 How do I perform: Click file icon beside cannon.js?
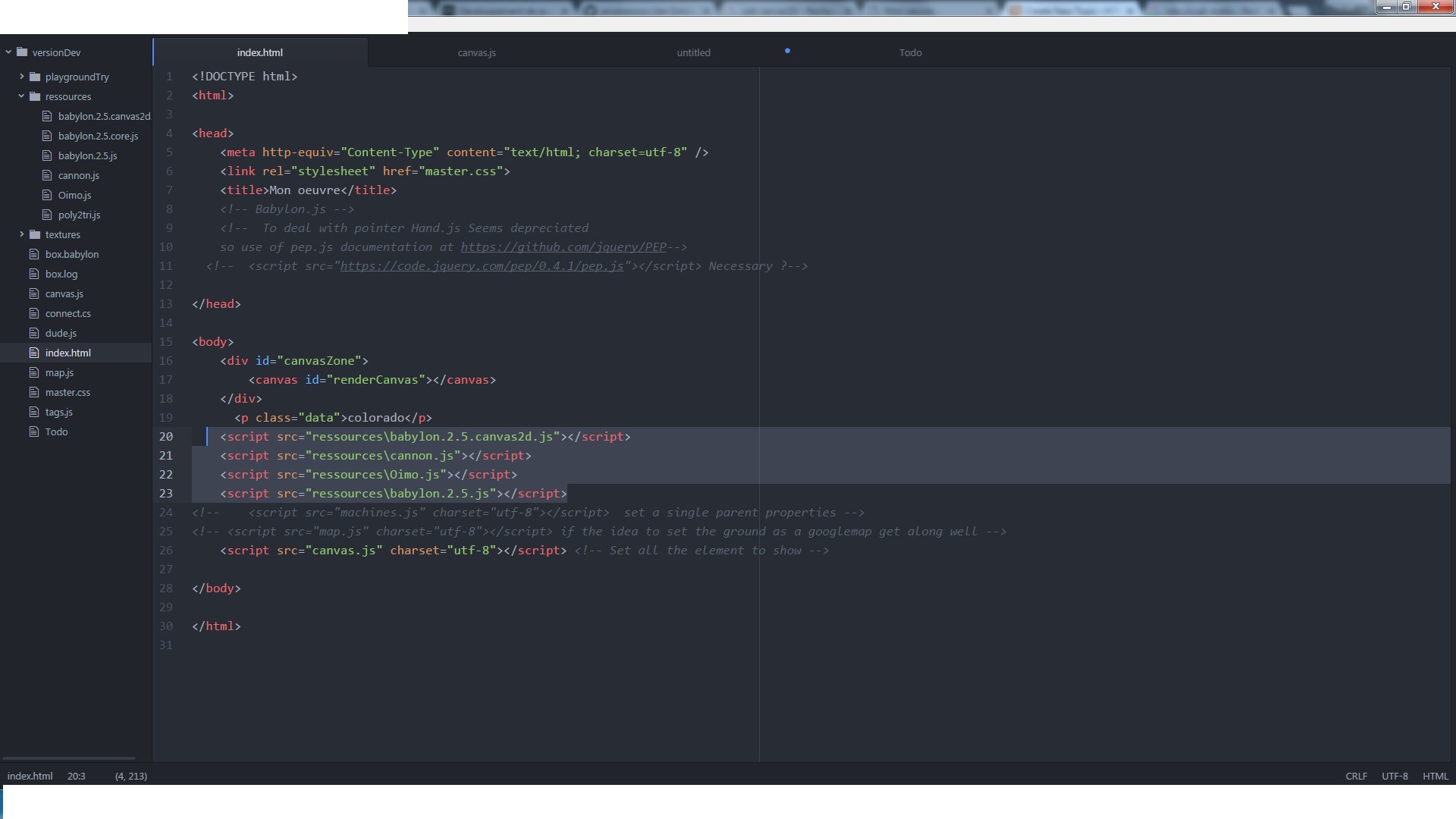[47, 175]
